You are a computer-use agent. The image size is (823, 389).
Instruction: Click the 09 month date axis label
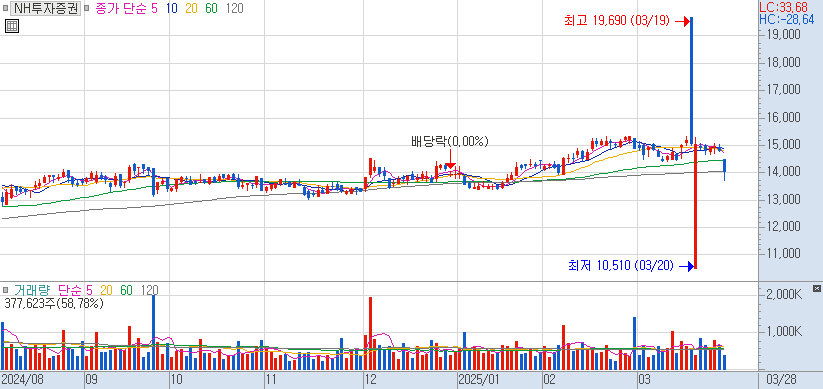93,379
